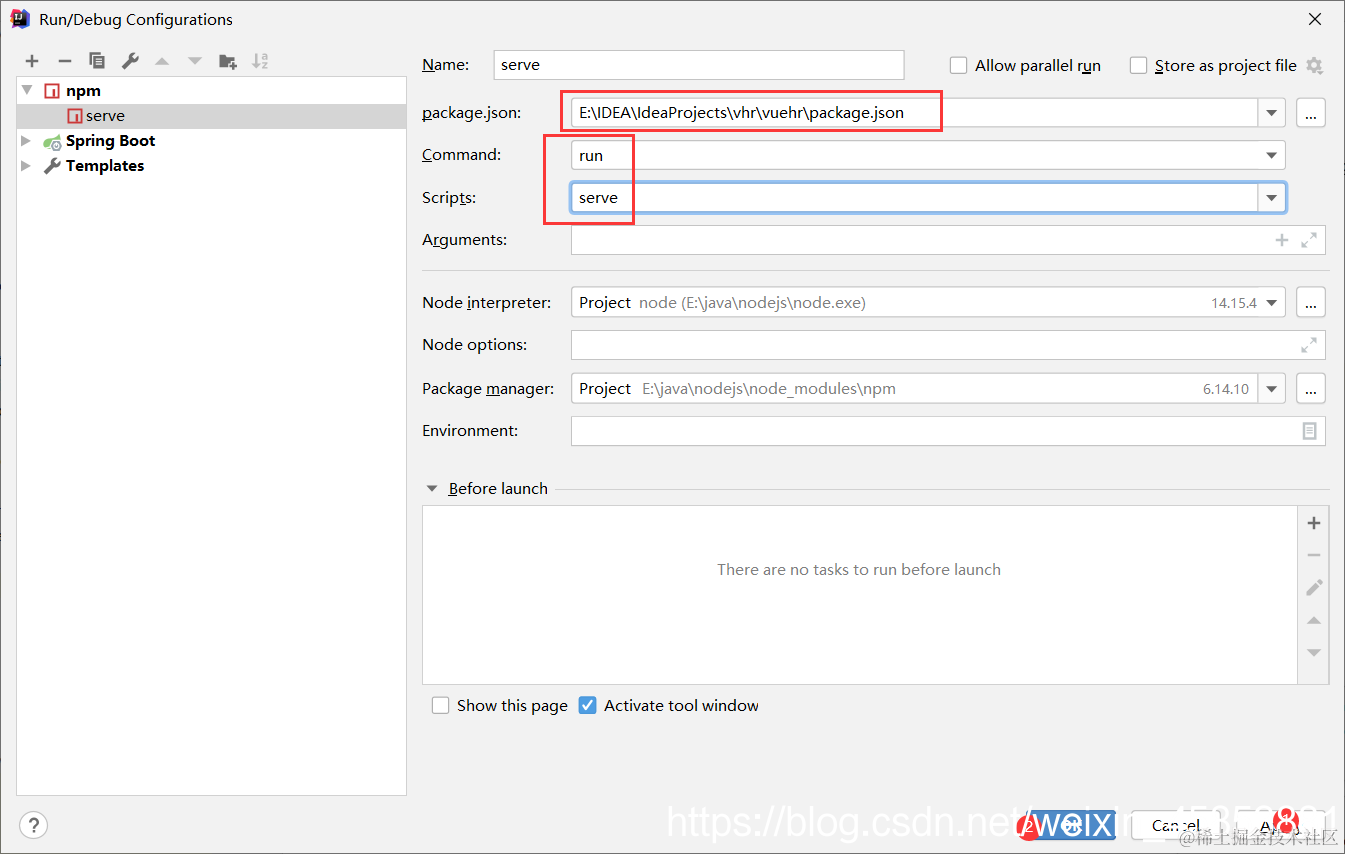Open edit templates wrench icon

click(x=130, y=61)
